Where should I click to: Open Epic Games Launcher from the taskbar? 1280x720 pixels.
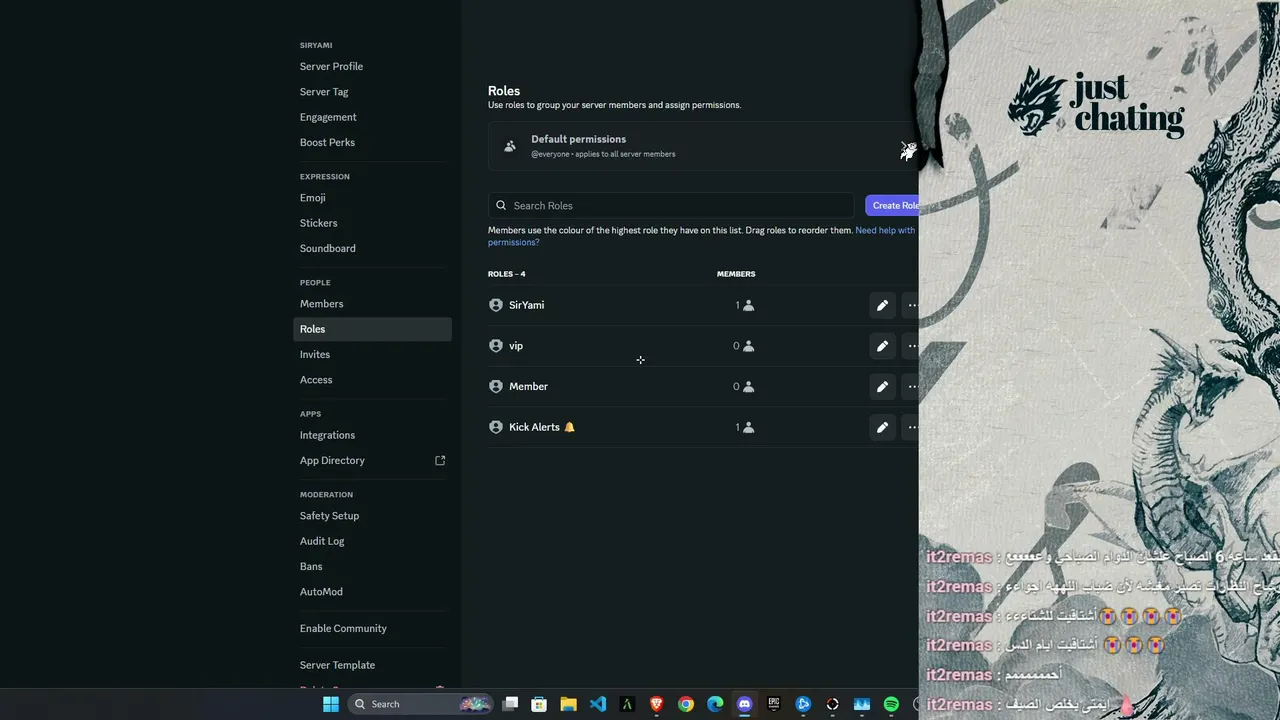(774, 704)
